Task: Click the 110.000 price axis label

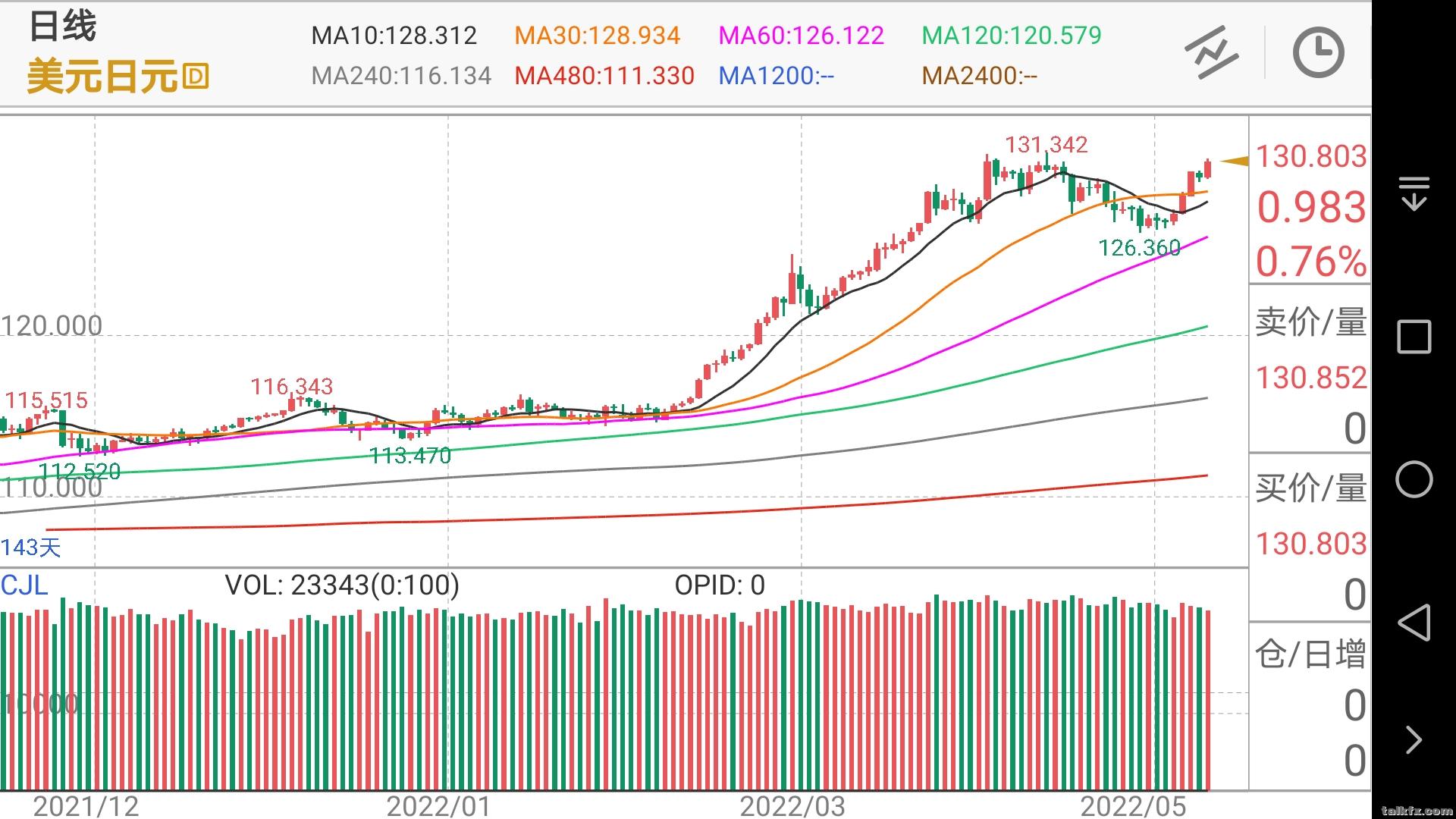Action: pyautogui.click(x=52, y=488)
